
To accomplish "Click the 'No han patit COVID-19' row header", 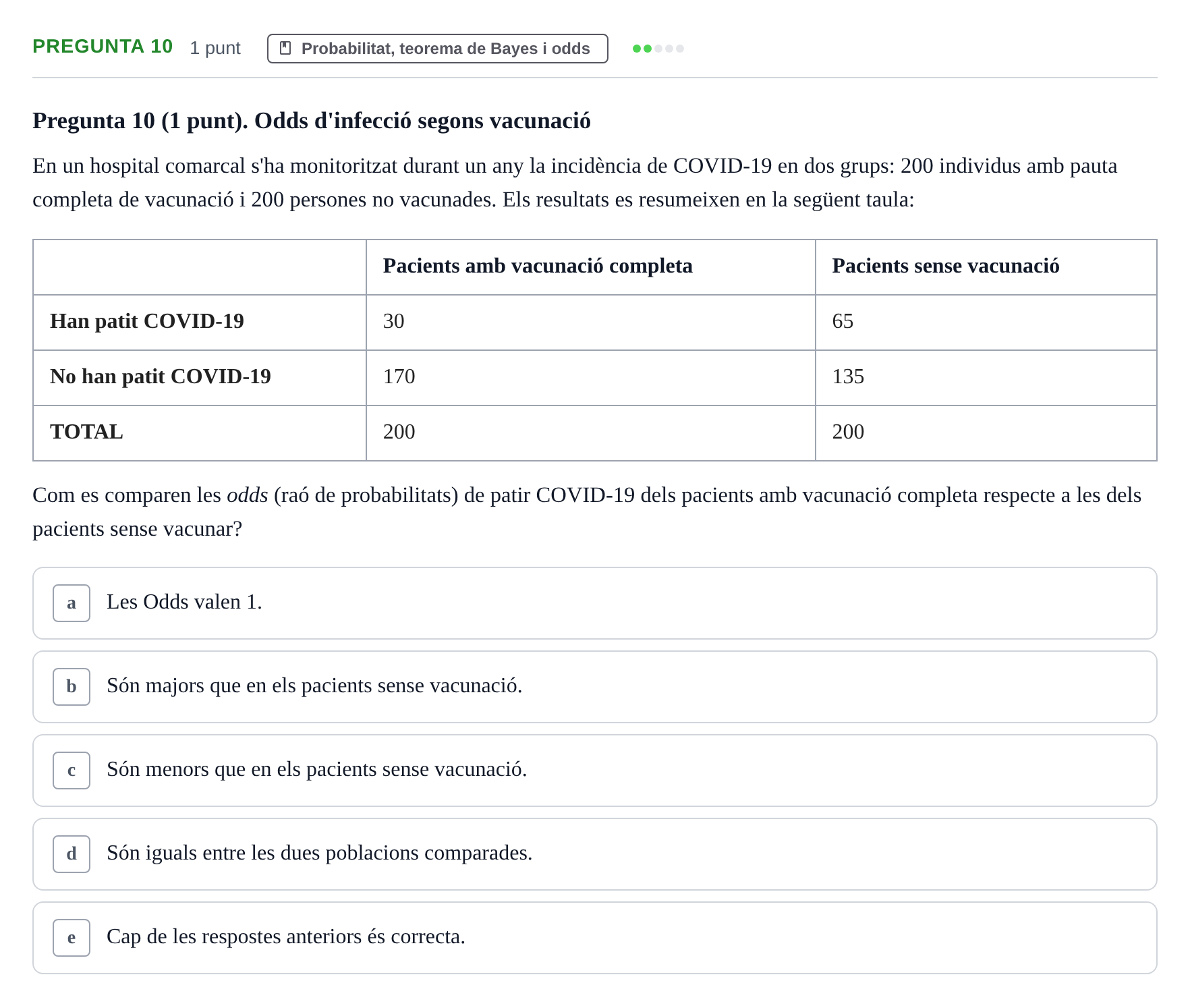I will coord(200,377).
